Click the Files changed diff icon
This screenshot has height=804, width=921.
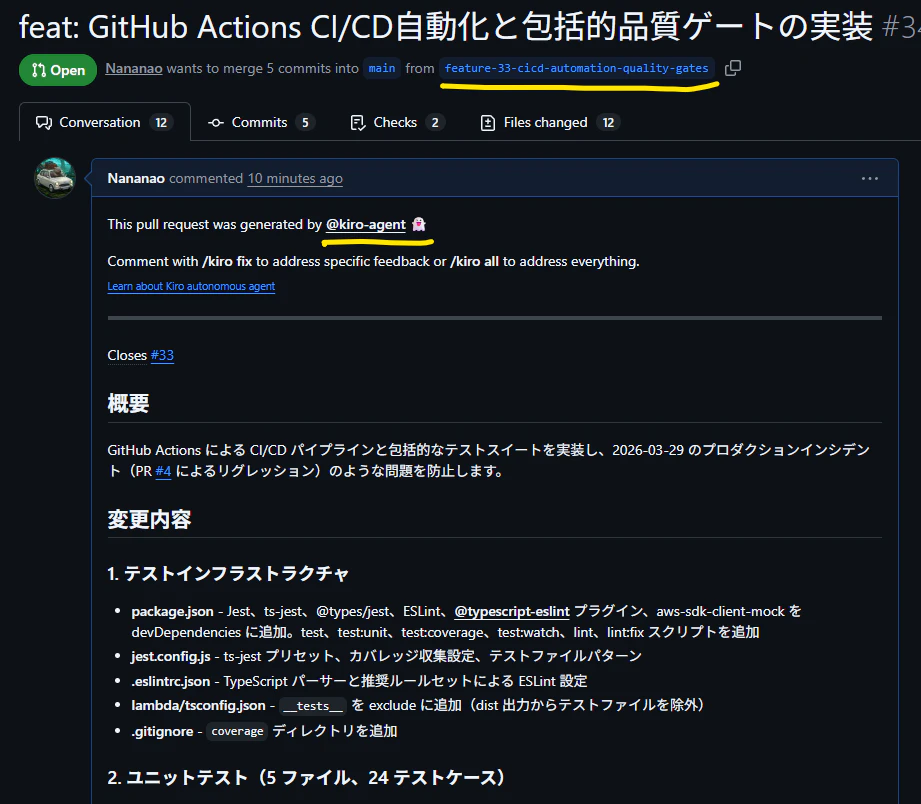(x=488, y=122)
